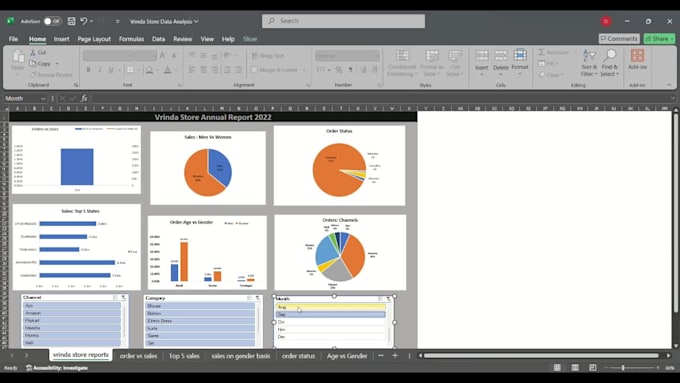This screenshot has width=680, height=383.
Task: Click the Bold formatting icon
Action: (x=88, y=70)
